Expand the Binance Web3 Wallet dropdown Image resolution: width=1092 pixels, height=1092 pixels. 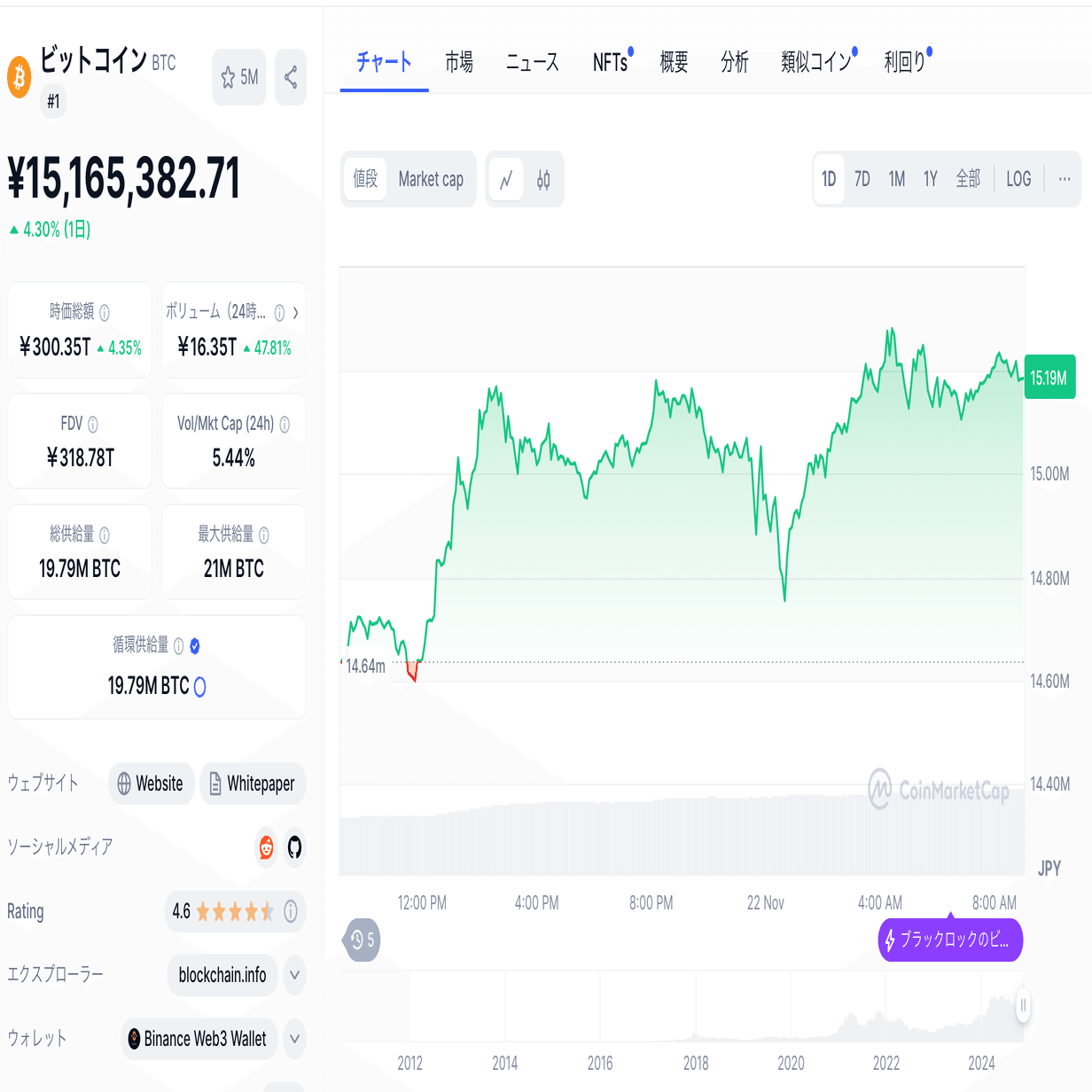[x=293, y=1040]
